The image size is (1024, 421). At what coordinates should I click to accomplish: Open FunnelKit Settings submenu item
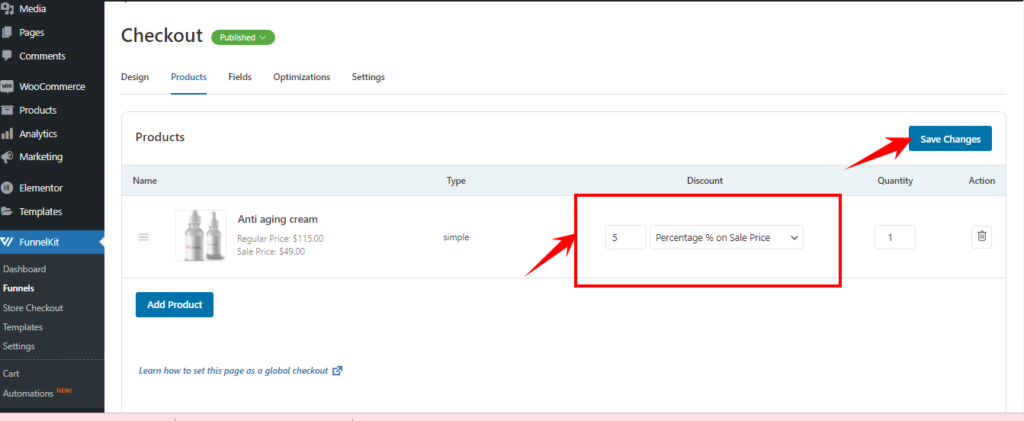[x=19, y=346]
